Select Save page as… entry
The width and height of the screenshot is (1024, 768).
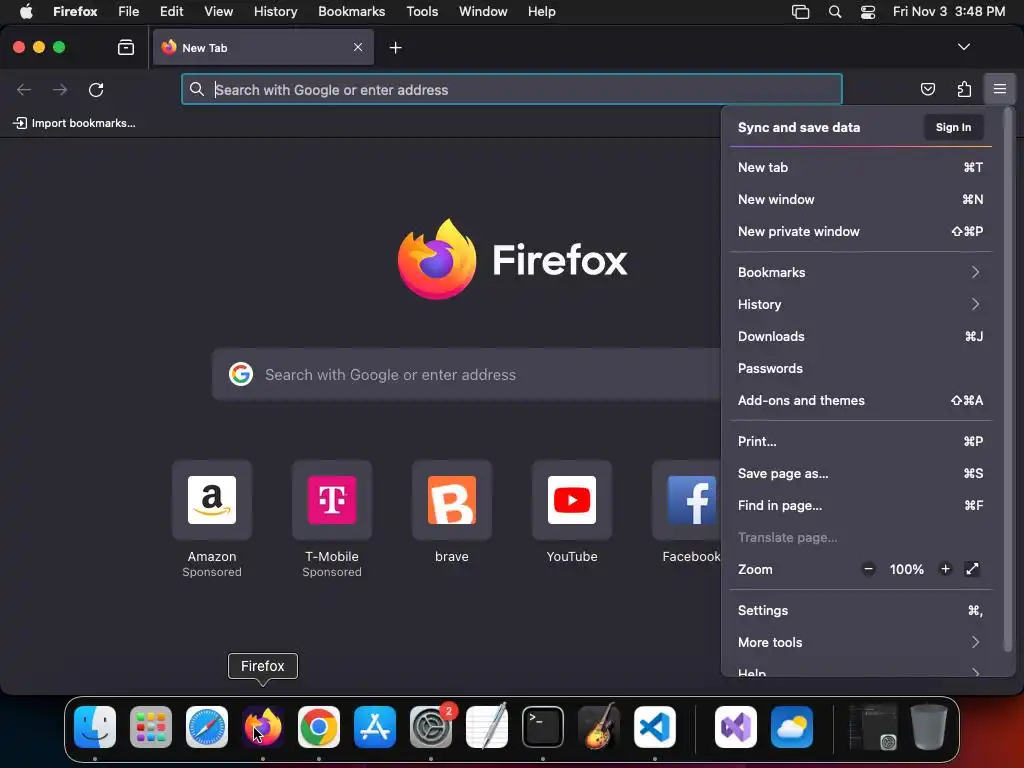(860, 473)
